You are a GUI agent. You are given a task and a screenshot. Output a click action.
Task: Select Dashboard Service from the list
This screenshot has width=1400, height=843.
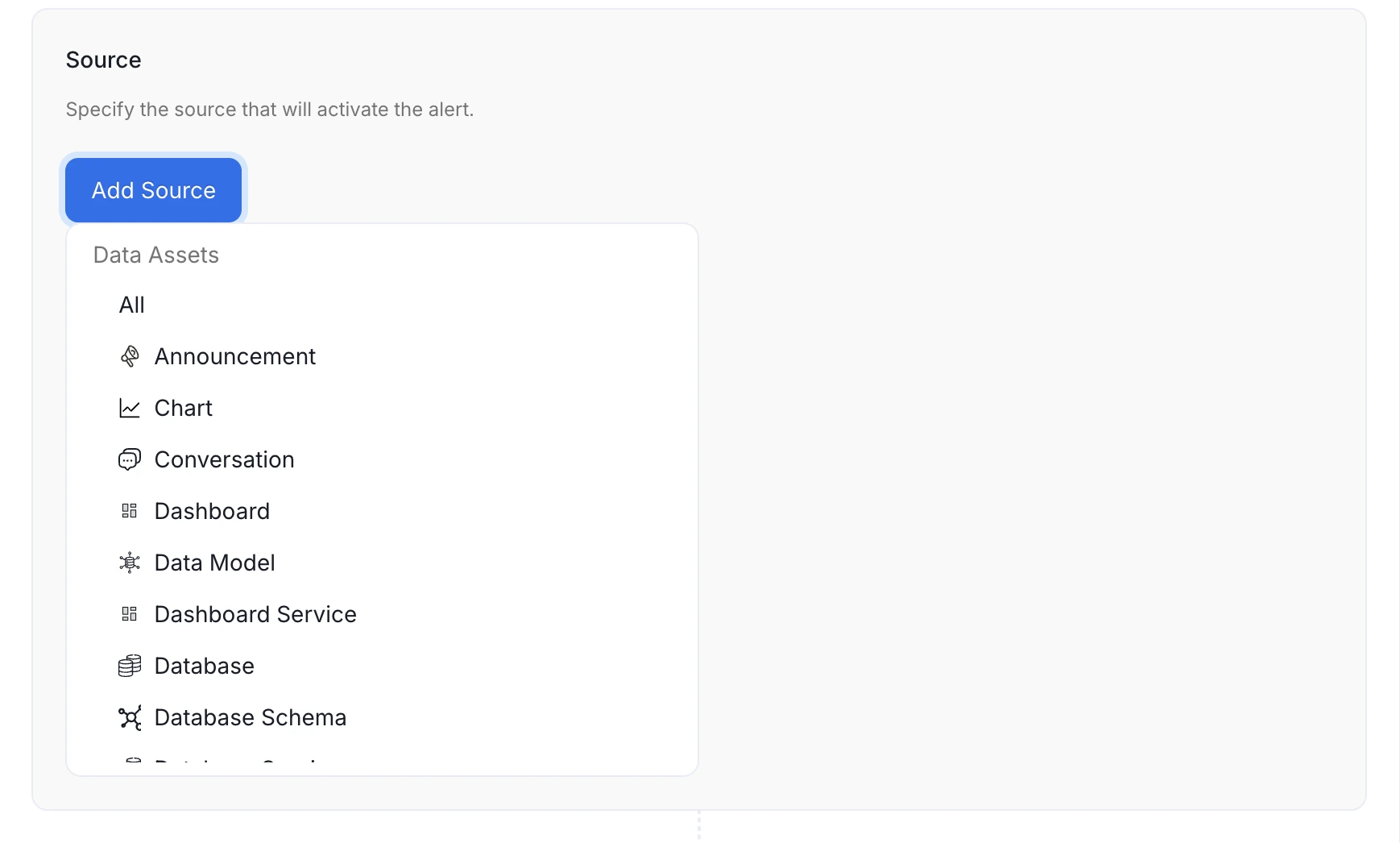(x=255, y=614)
